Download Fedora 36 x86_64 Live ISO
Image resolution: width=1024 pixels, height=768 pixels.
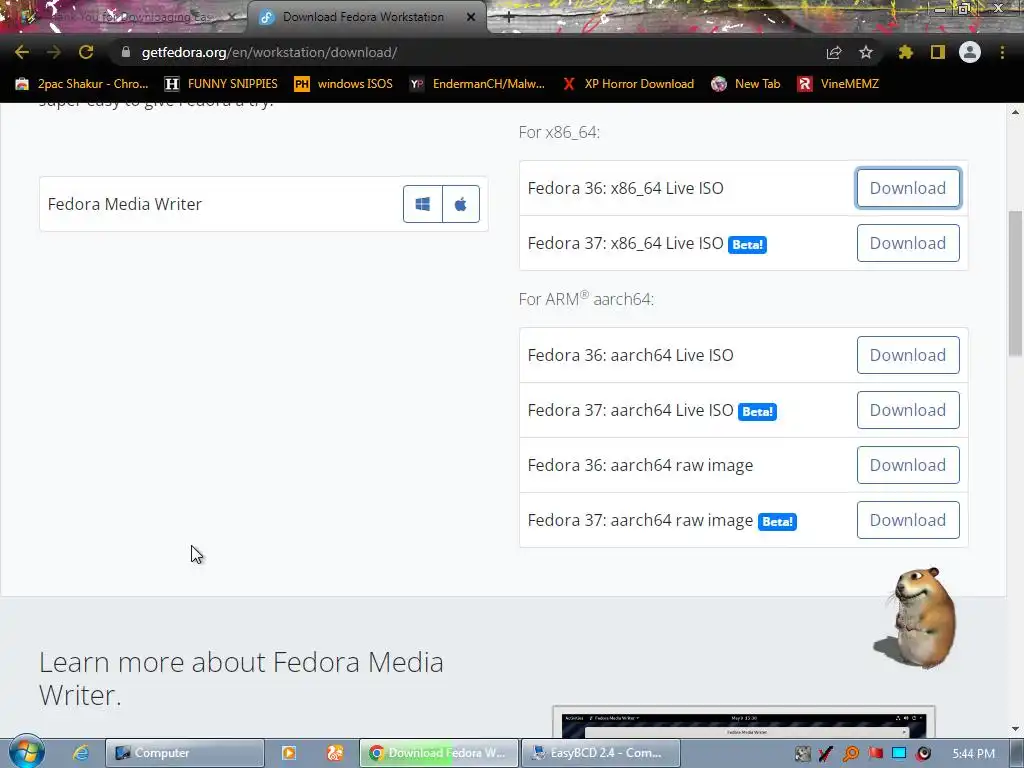(x=908, y=188)
